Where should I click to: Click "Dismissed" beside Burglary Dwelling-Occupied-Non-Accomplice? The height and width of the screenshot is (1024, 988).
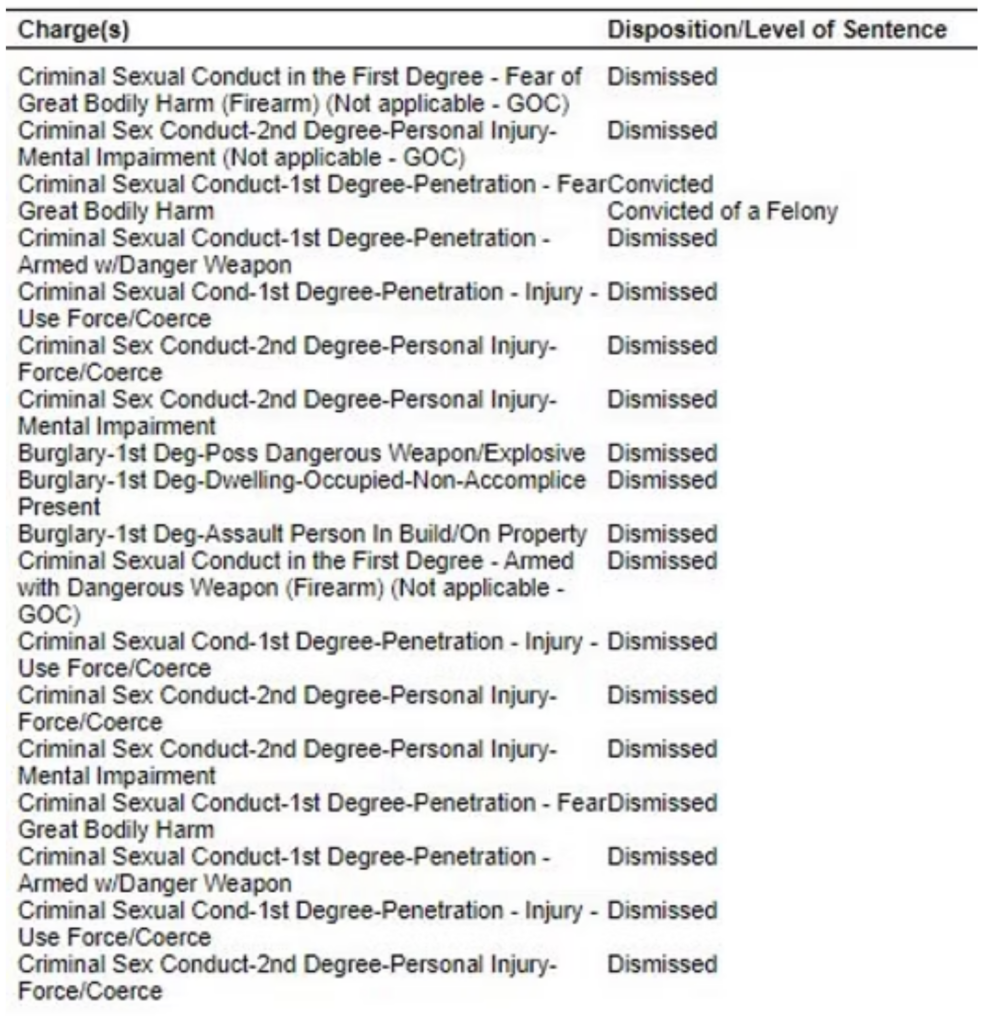click(x=662, y=480)
